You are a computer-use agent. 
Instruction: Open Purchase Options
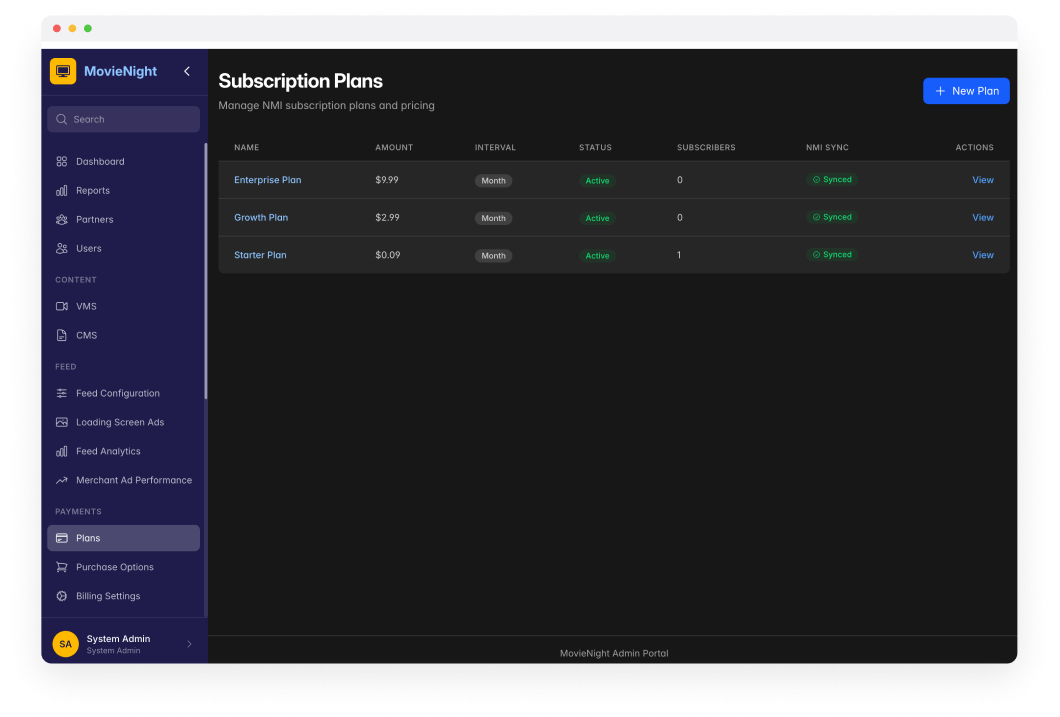(124, 567)
